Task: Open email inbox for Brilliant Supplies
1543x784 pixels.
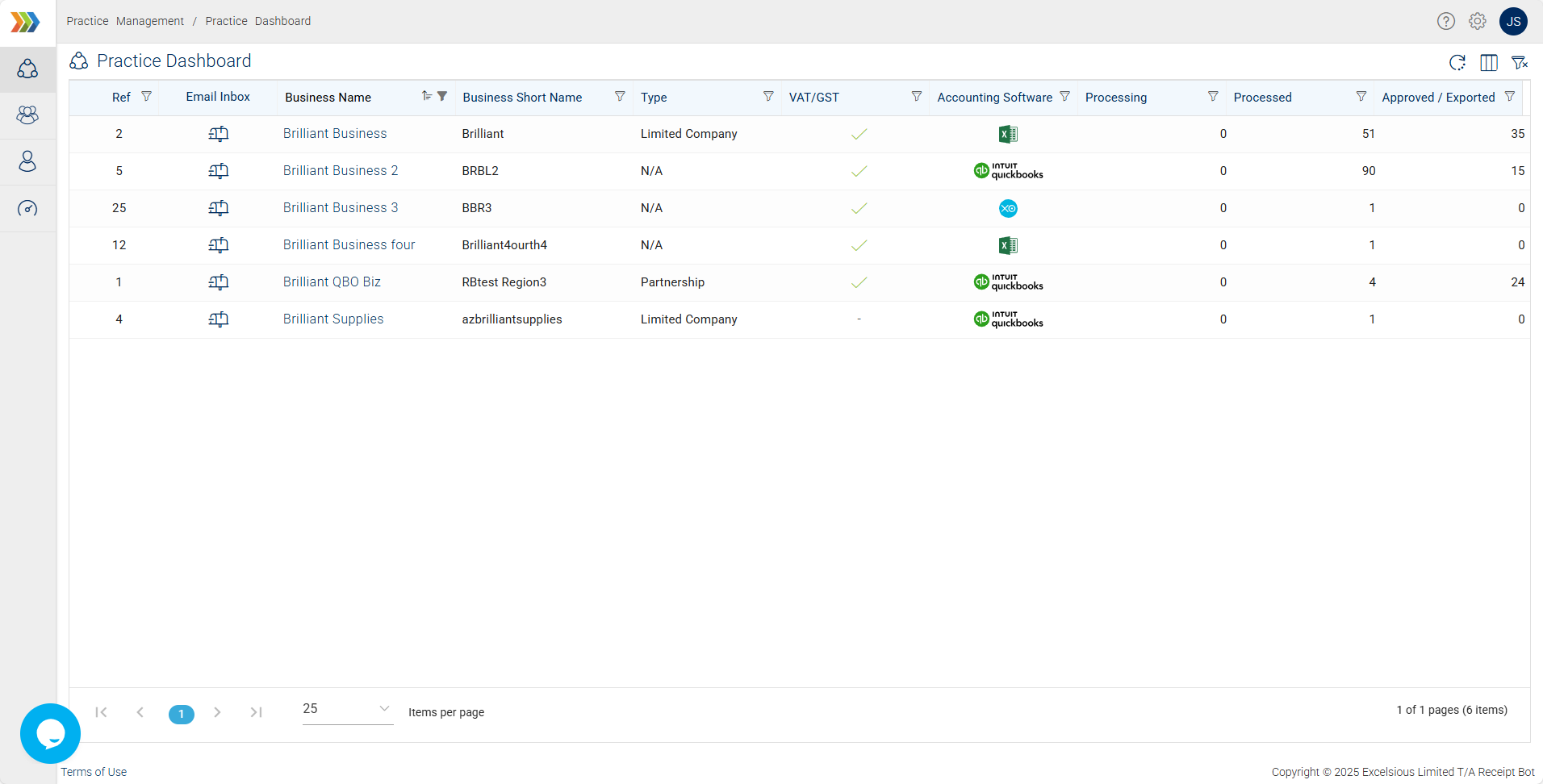Action: [x=219, y=319]
